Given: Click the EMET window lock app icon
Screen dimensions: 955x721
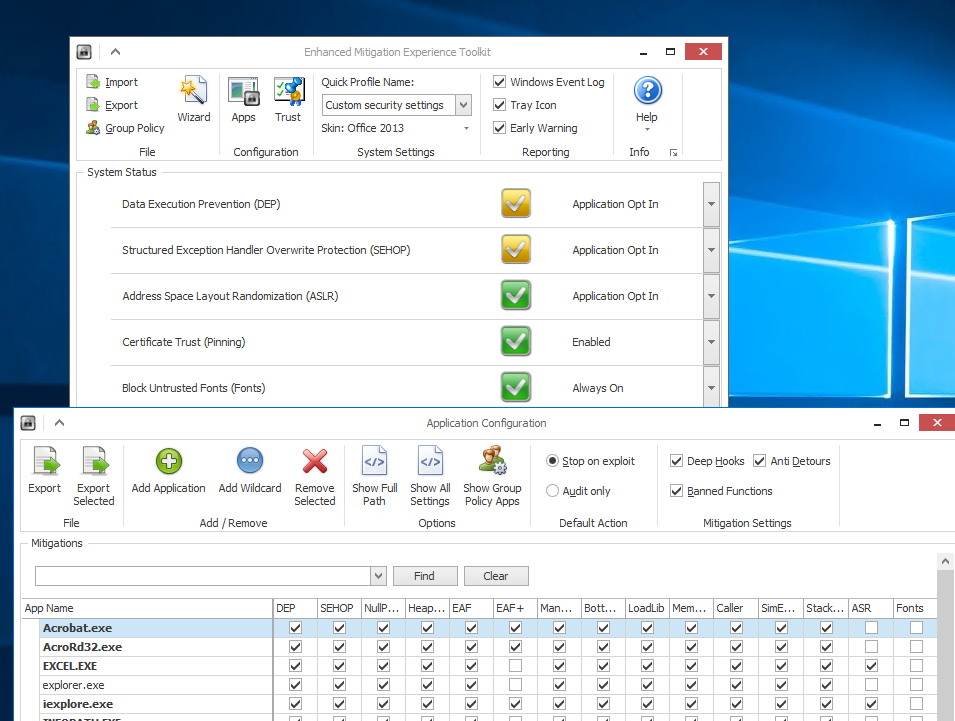Looking at the screenshot, I should pyautogui.click(x=84, y=52).
